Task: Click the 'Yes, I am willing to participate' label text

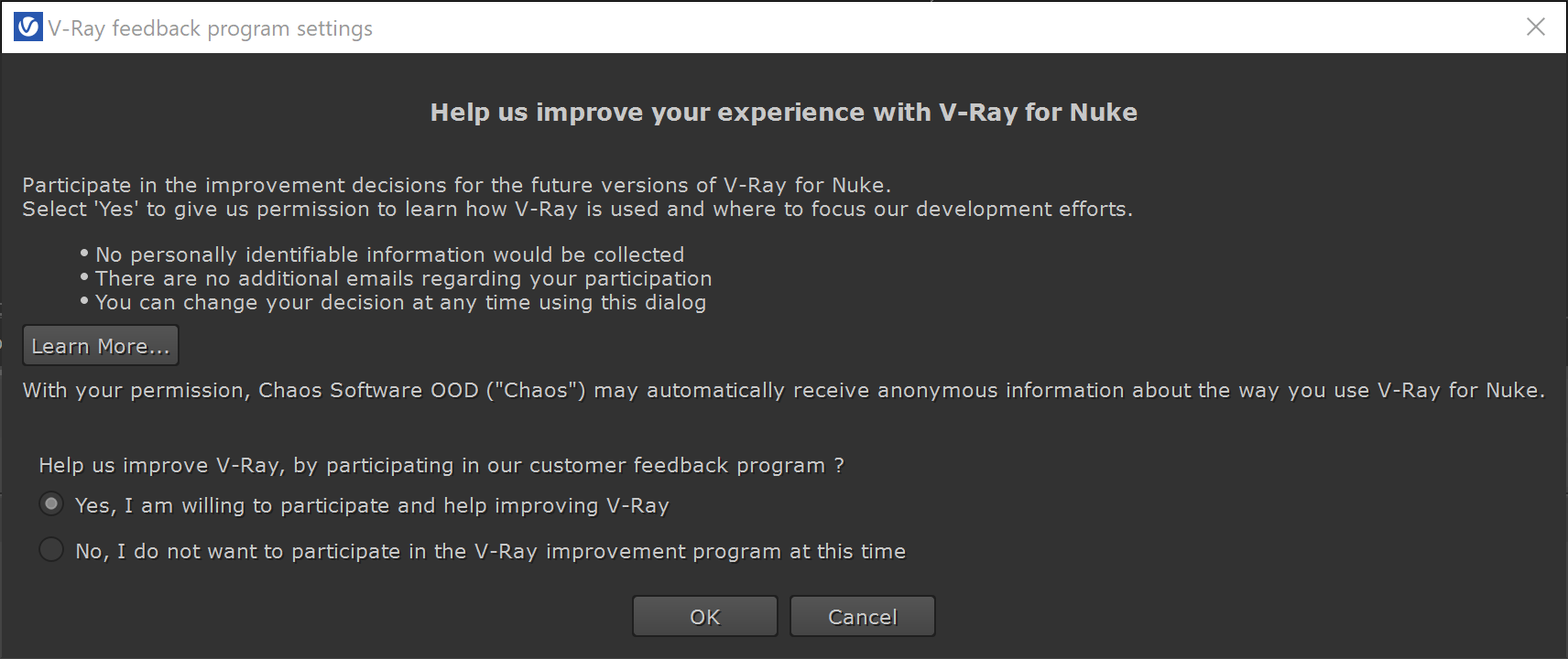Action: (372, 505)
